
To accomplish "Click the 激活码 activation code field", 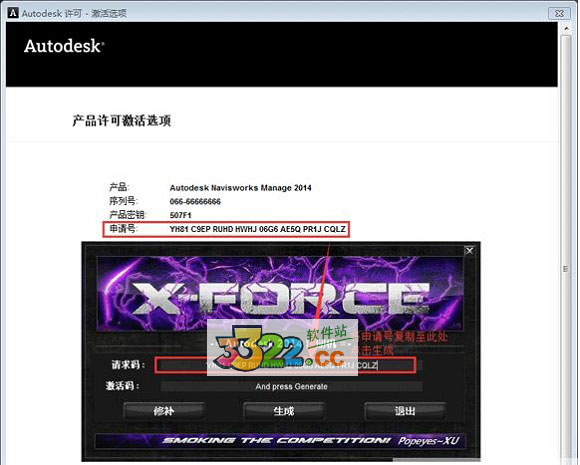I will click(x=291, y=386).
